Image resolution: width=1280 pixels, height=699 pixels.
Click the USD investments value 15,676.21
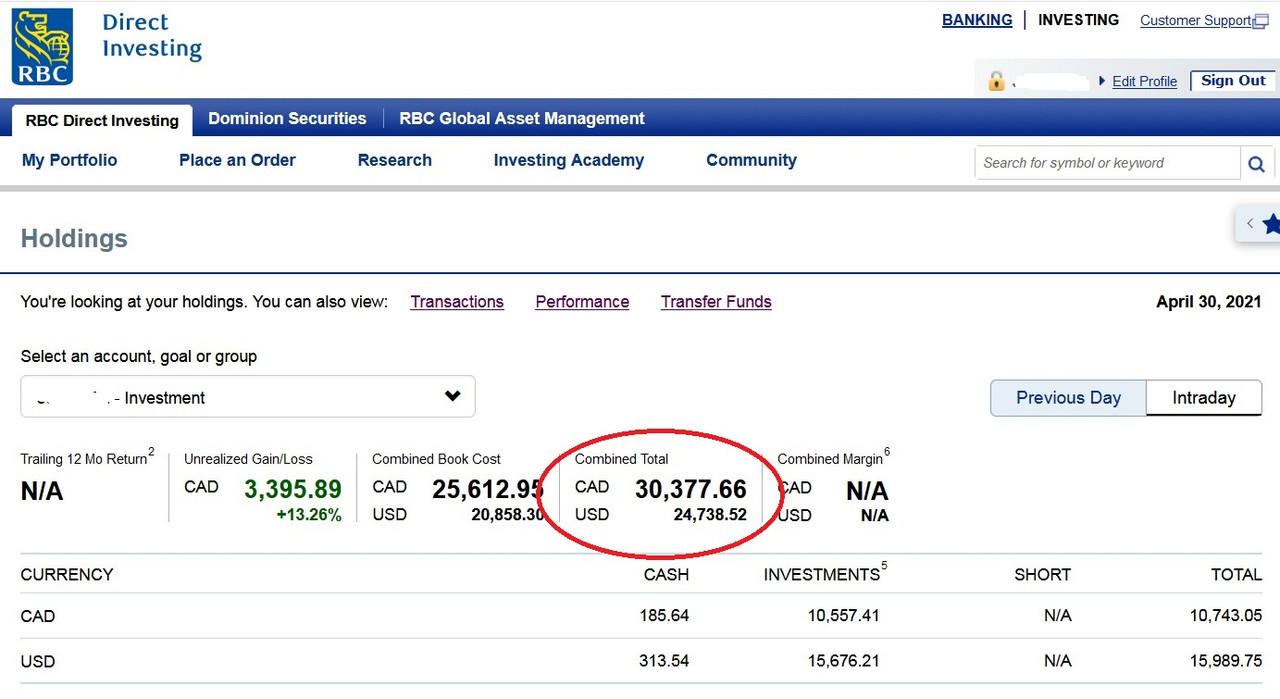point(844,661)
